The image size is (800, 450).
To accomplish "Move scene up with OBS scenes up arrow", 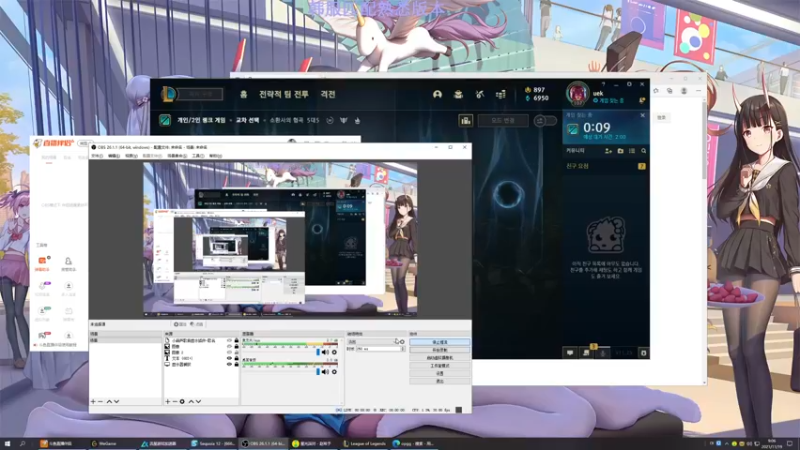I will (x=109, y=402).
